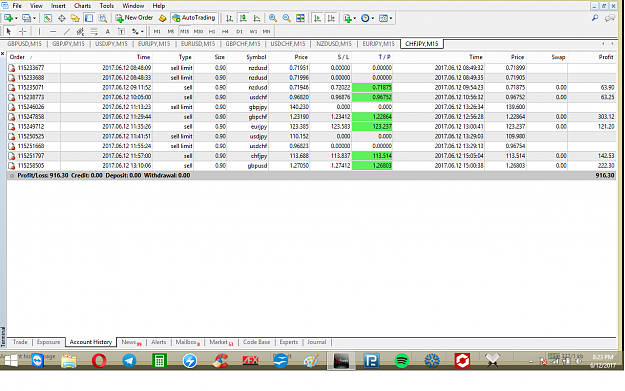
Task: Select the Crosshair tool
Action: [x=23, y=31]
